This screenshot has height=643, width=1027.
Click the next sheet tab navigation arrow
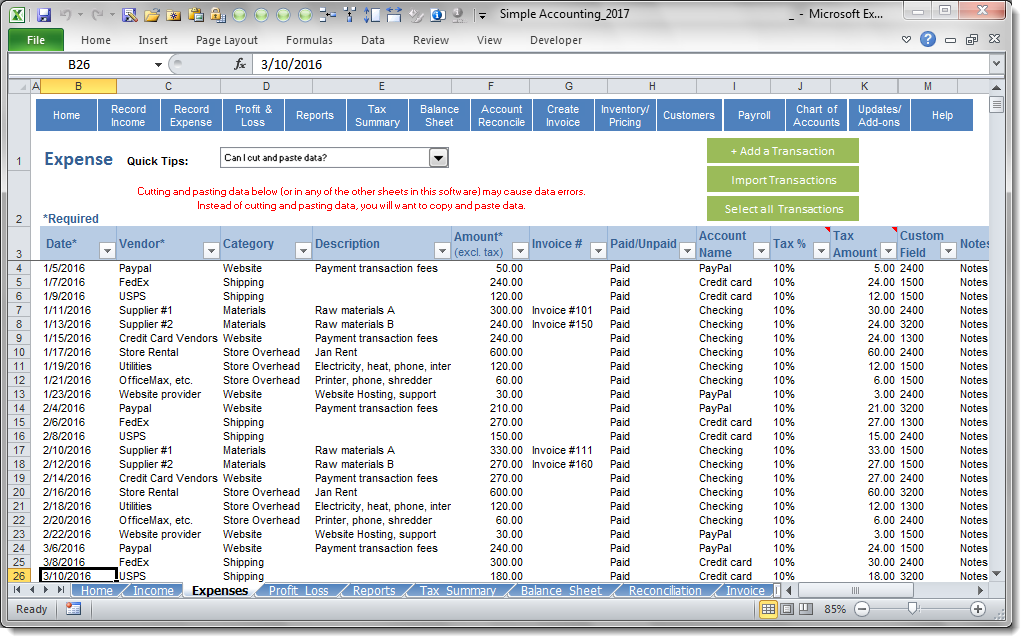point(46,590)
